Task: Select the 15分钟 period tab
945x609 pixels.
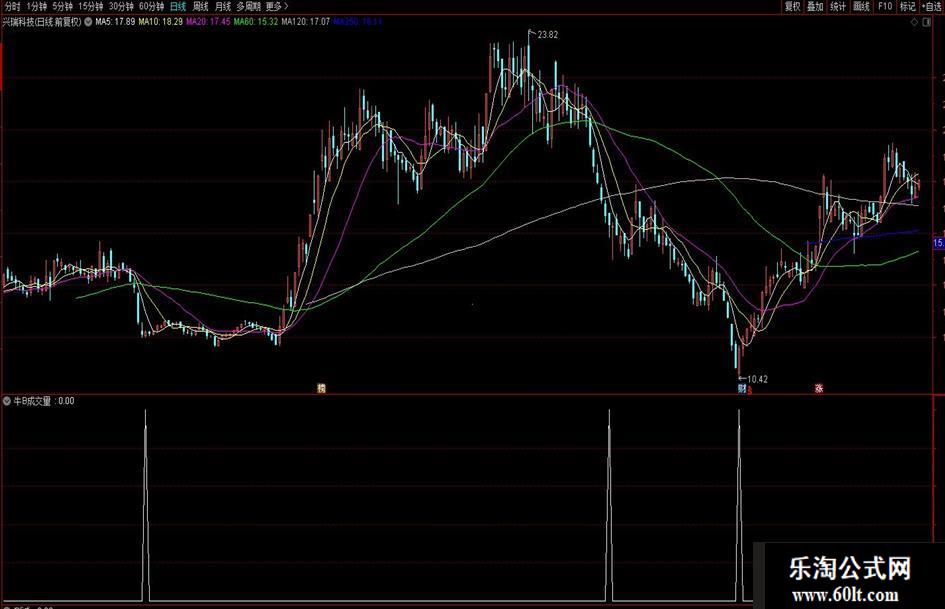Action: (x=90, y=7)
